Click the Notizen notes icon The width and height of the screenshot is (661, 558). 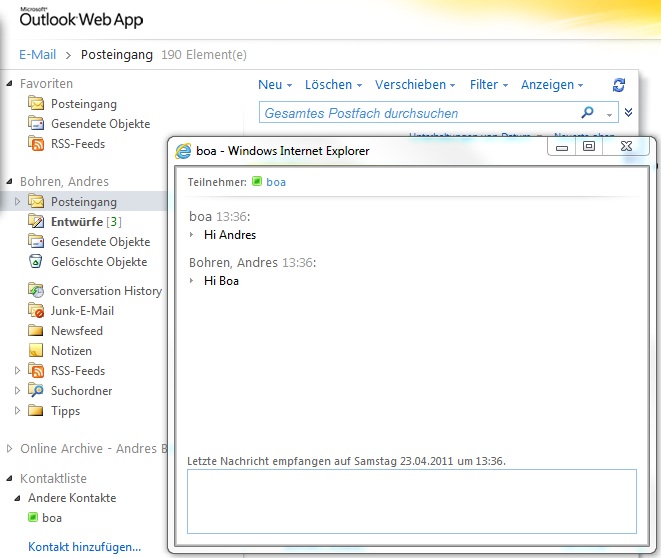(x=36, y=350)
